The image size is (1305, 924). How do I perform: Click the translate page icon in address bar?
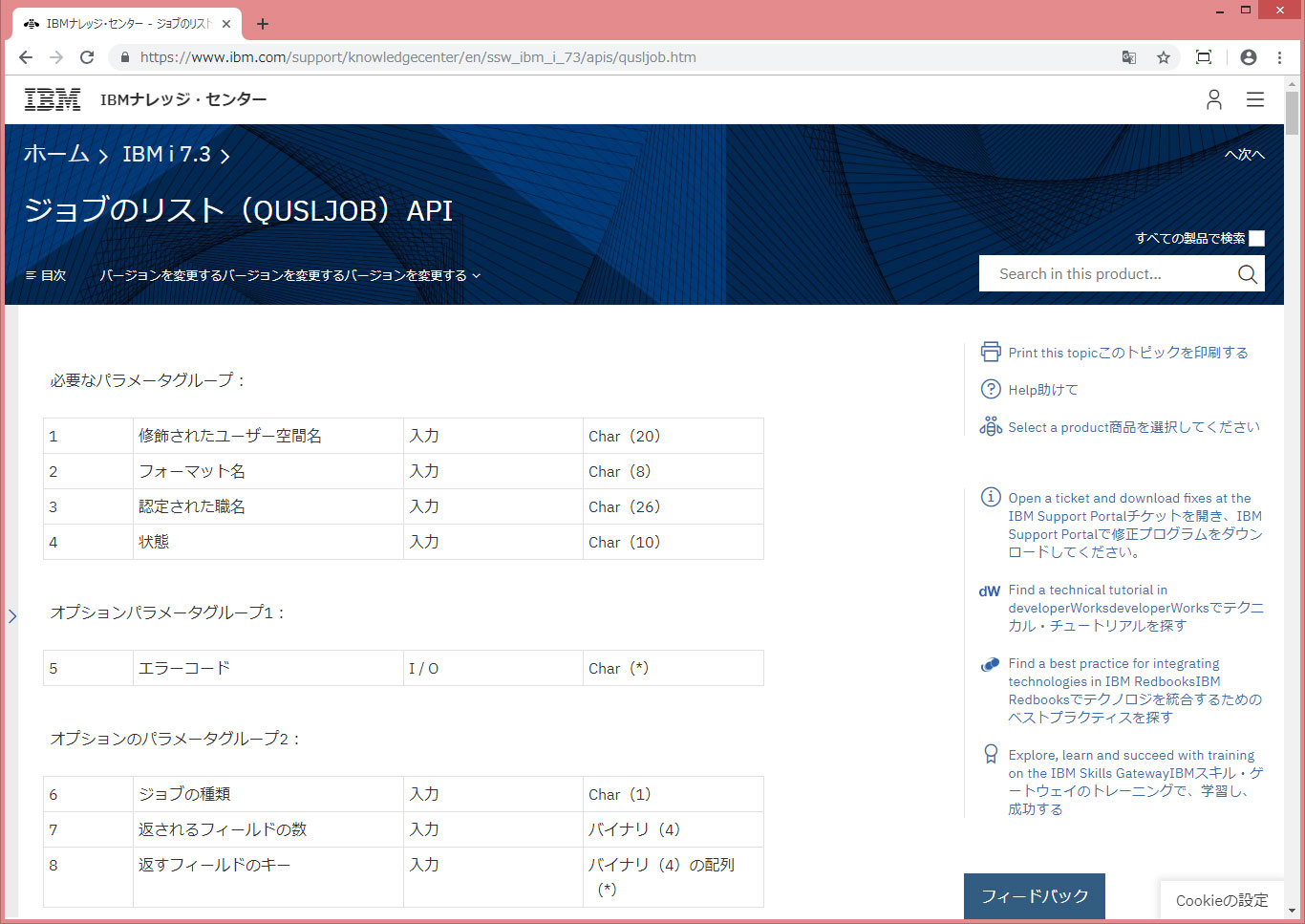point(1129,57)
